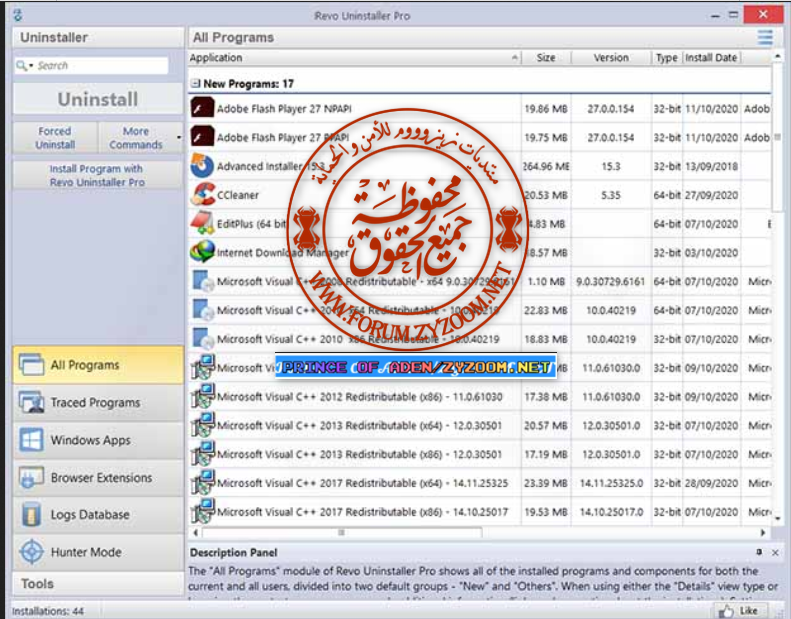Click the Revo Uninstaller title bar icon
The image size is (791, 619).
(18, 15)
